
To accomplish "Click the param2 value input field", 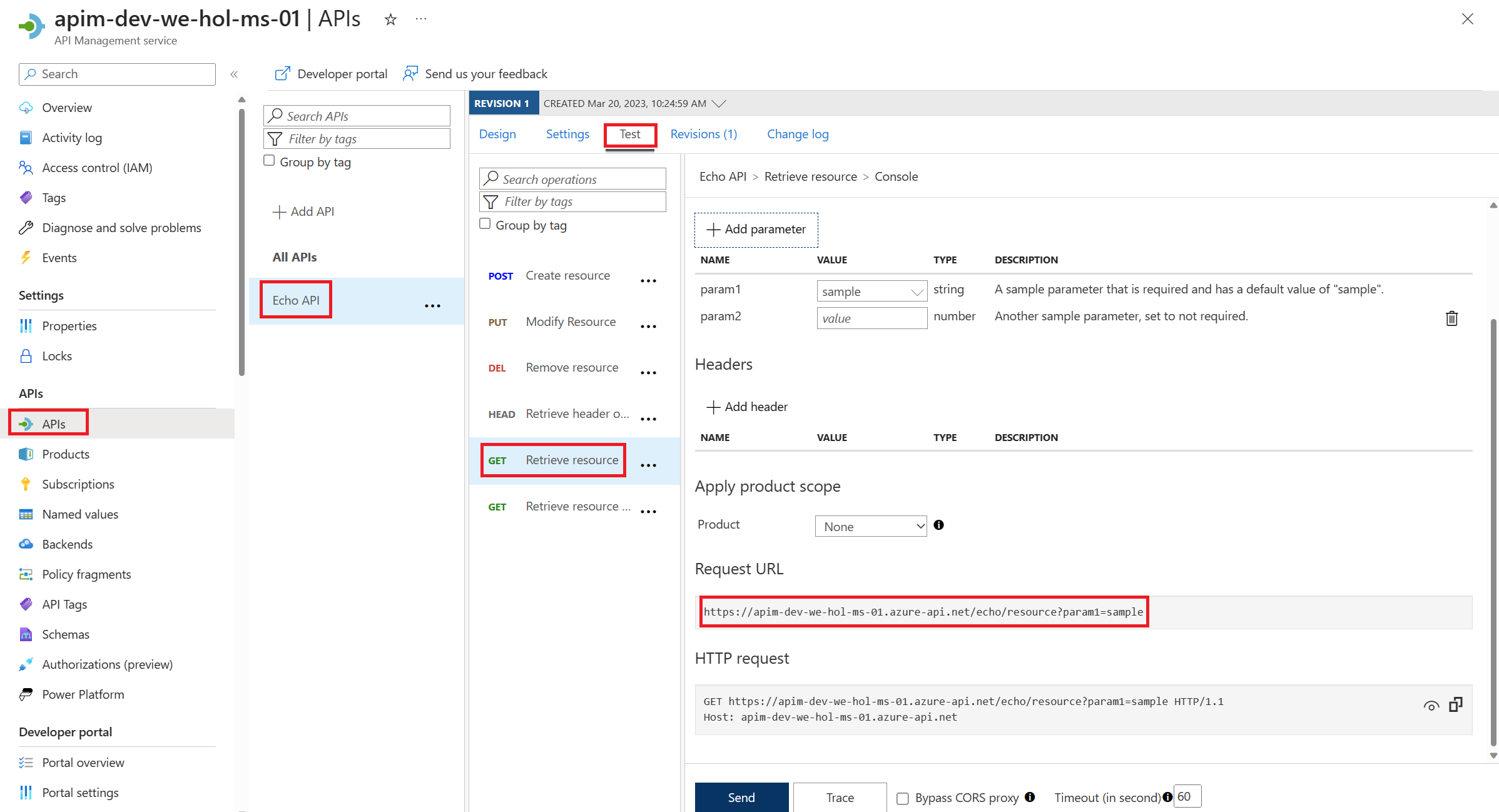I will click(871, 318).
